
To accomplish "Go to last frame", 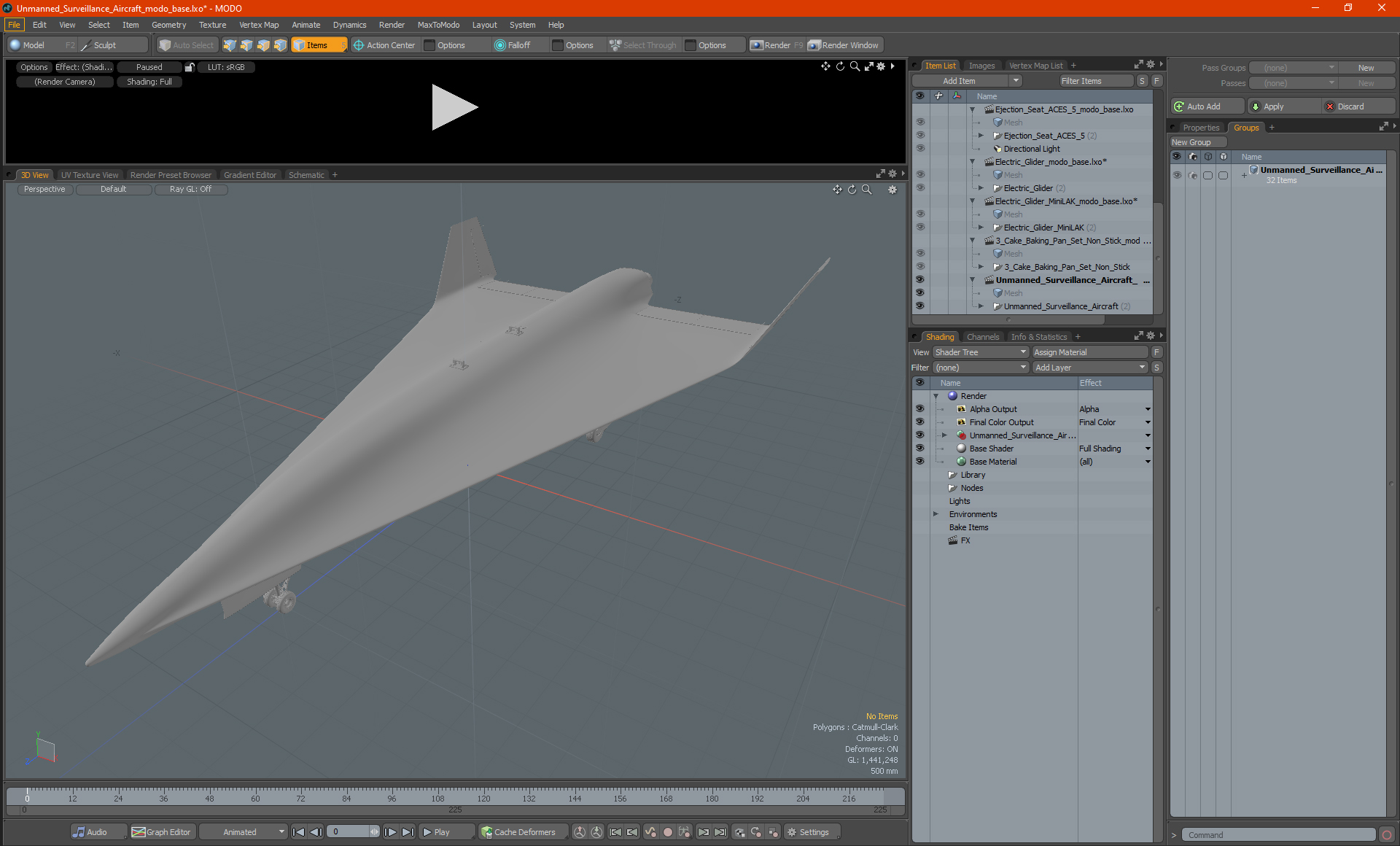I will pyautogui.click(x=408, y=832).
